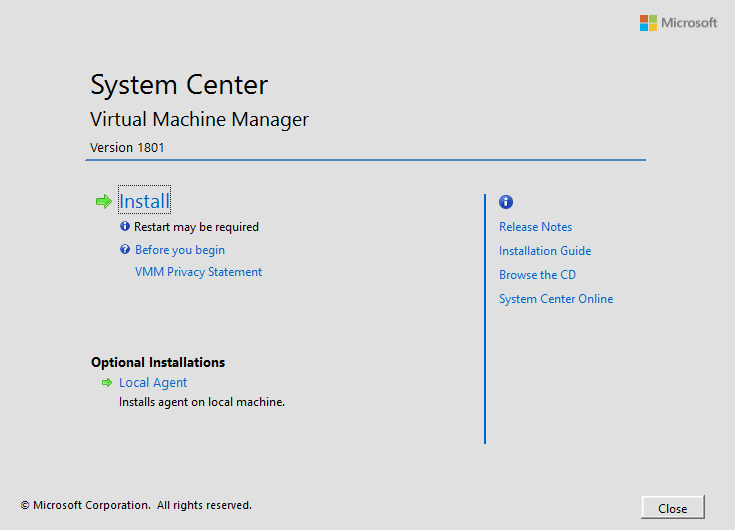735x530 pixels.
Task: Click the Microsoft Corporation copyright text
Action: tap(136, 505)
